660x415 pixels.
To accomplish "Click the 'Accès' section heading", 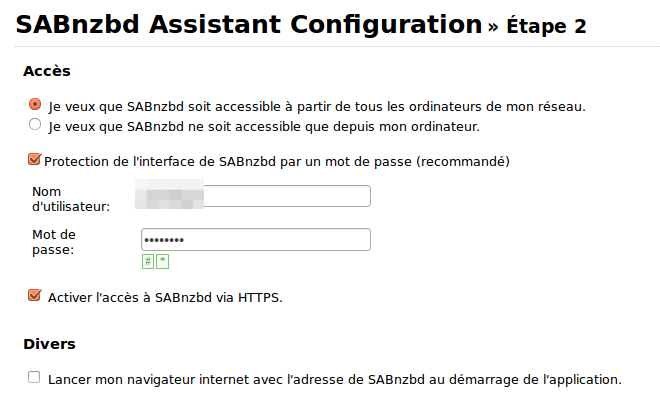I will coord(46,71).
